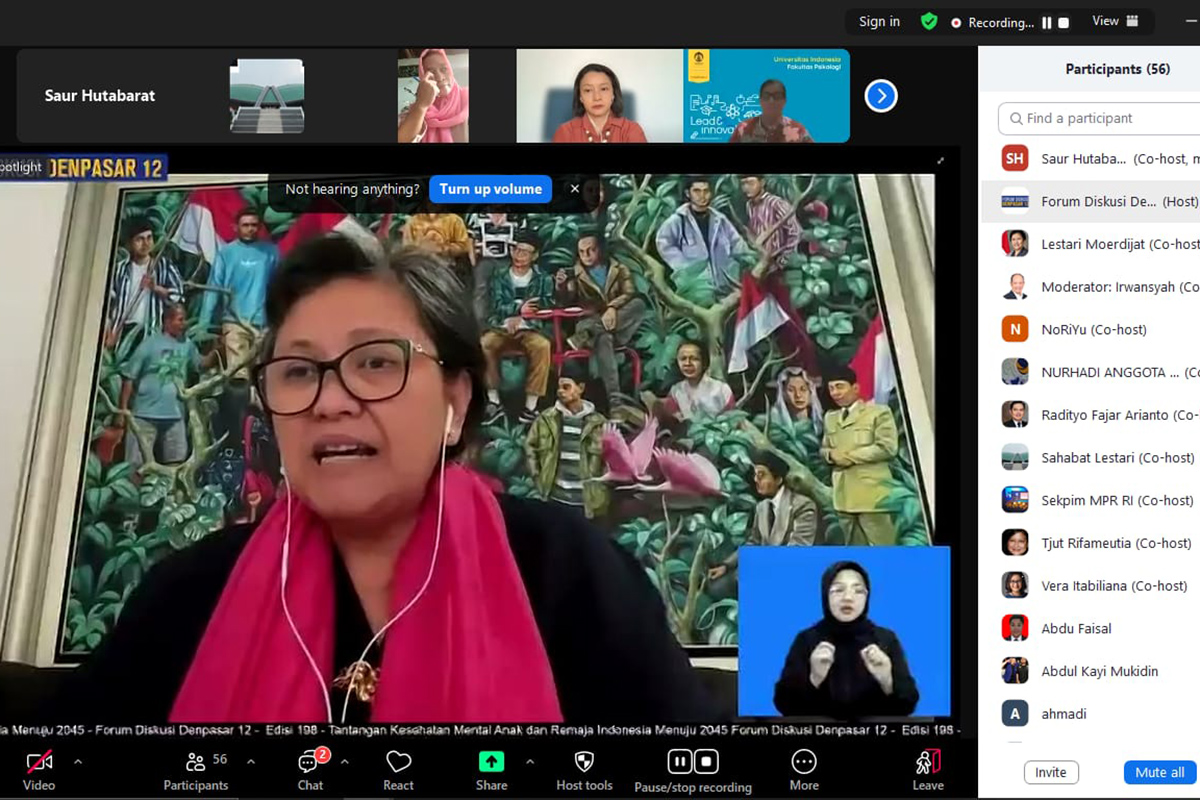Open the View layout menu
Screen dimensions: 1200x800
(1110, 21)
